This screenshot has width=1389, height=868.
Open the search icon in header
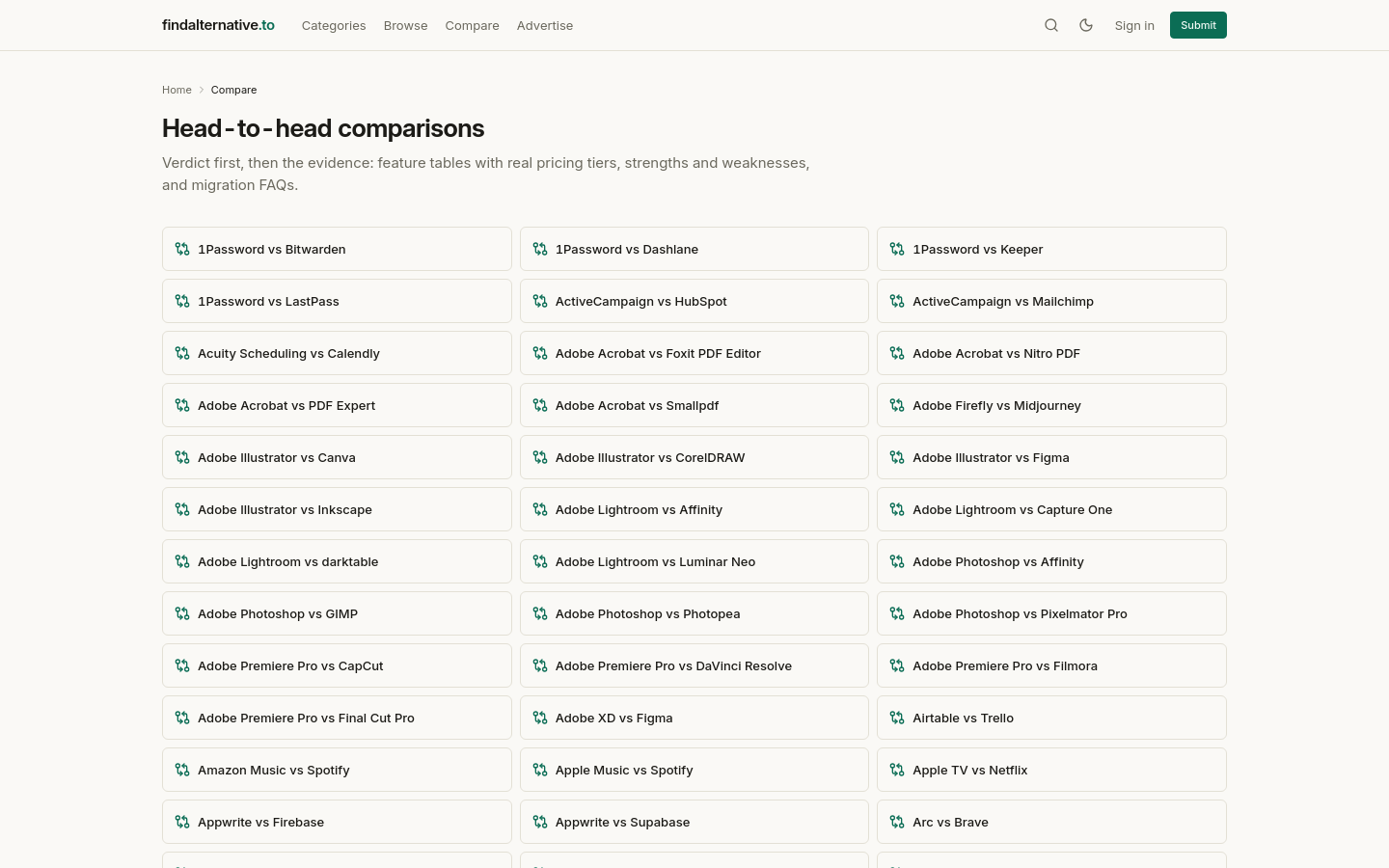click(1051, 25)
